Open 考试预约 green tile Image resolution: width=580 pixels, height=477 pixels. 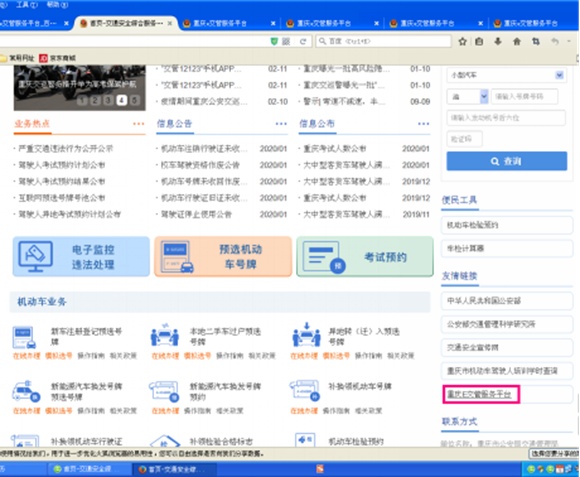(365, 257)
